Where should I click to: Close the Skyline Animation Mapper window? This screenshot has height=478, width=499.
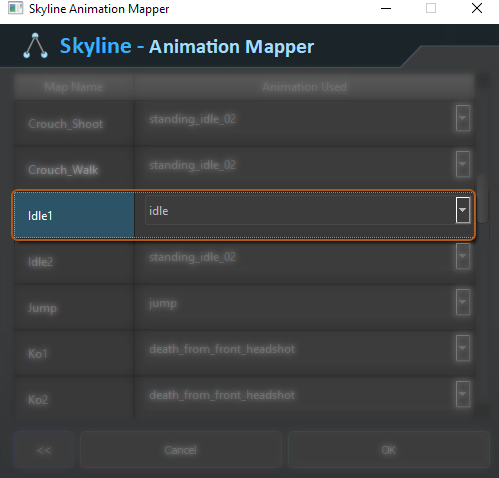[477, 8]
